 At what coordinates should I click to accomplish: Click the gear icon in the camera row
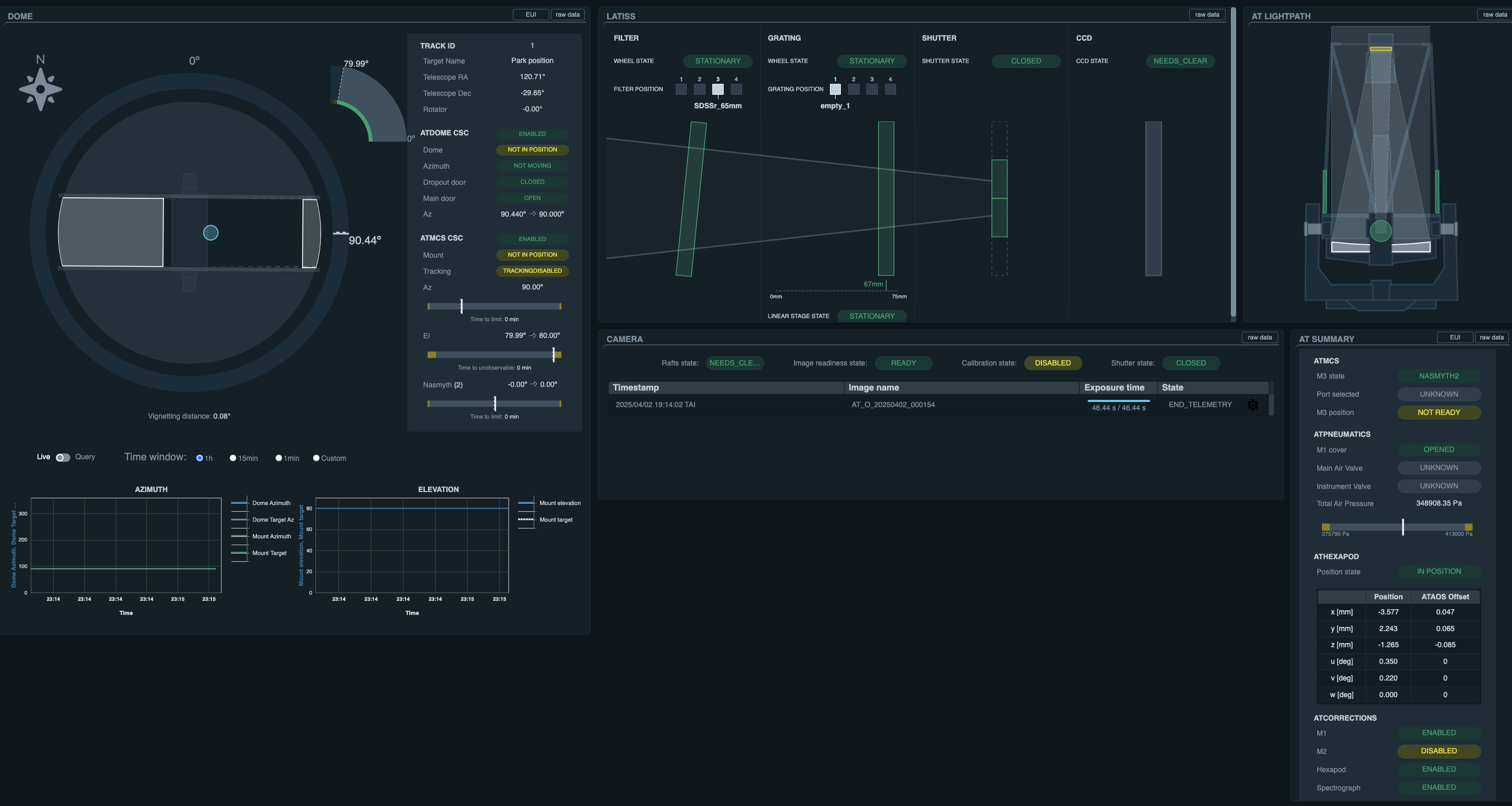coord(1253,405)
